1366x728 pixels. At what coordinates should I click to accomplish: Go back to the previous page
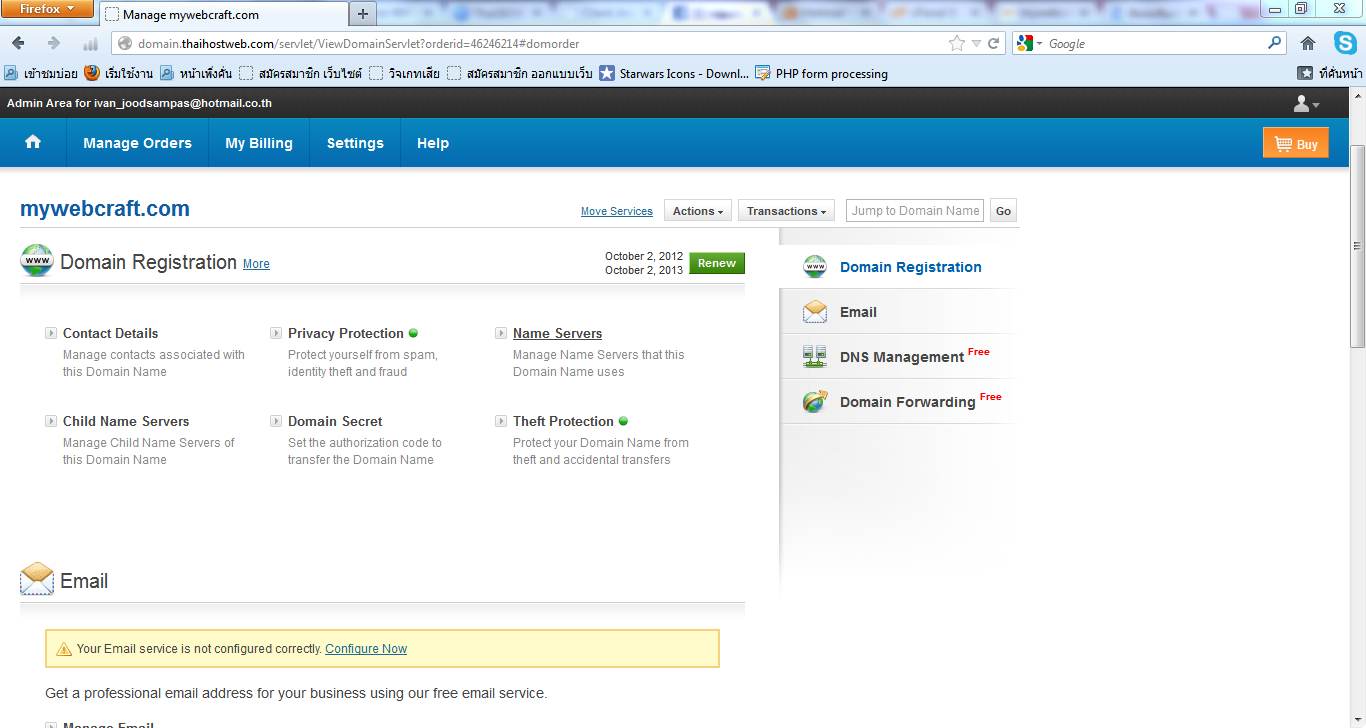pyautogui.click(x=18, y=43)
